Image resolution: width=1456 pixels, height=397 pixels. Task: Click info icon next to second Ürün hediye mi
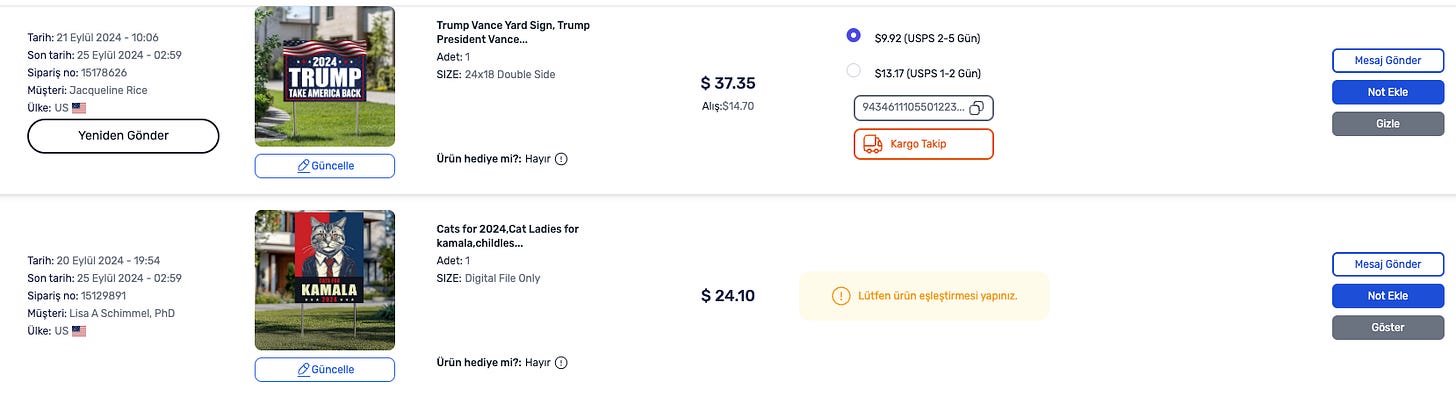click(561, 363)
